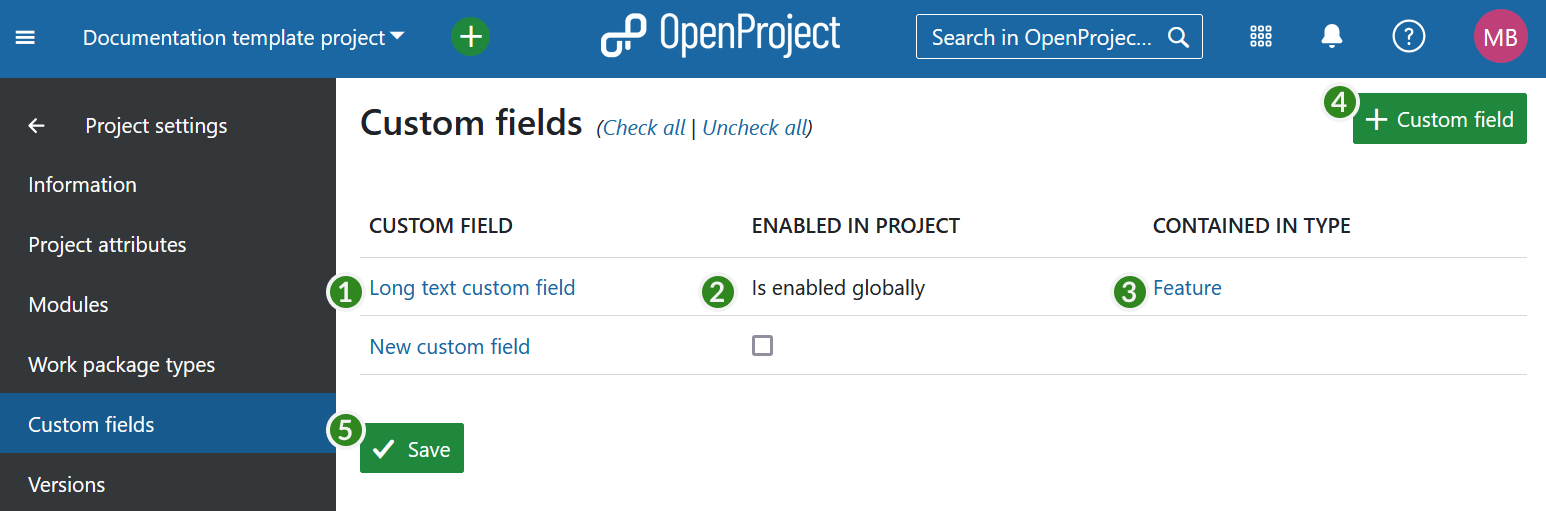This screenshot has width=1546, height=511.
Task: Open the help question mark icon
Action: point(1408,38)
